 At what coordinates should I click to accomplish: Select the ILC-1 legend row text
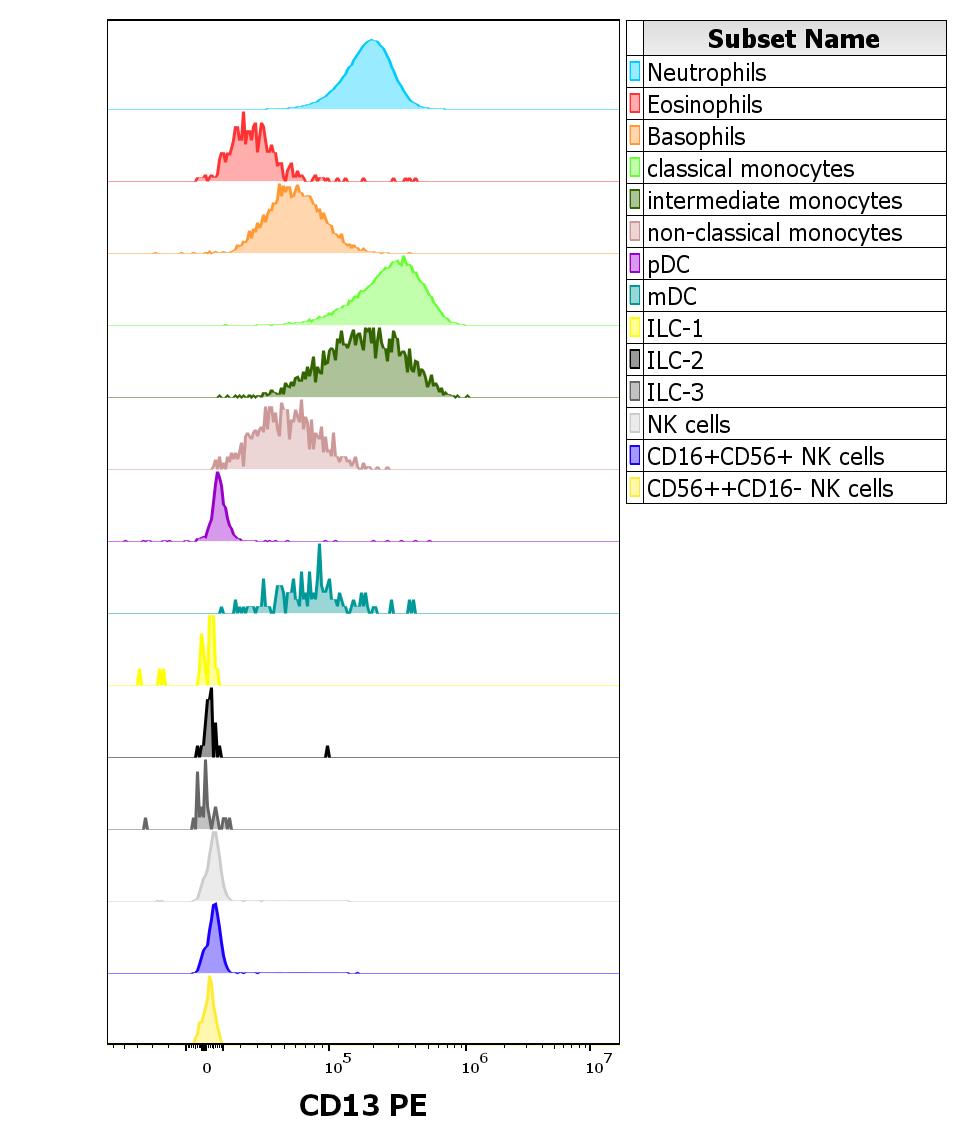point(675,329)
